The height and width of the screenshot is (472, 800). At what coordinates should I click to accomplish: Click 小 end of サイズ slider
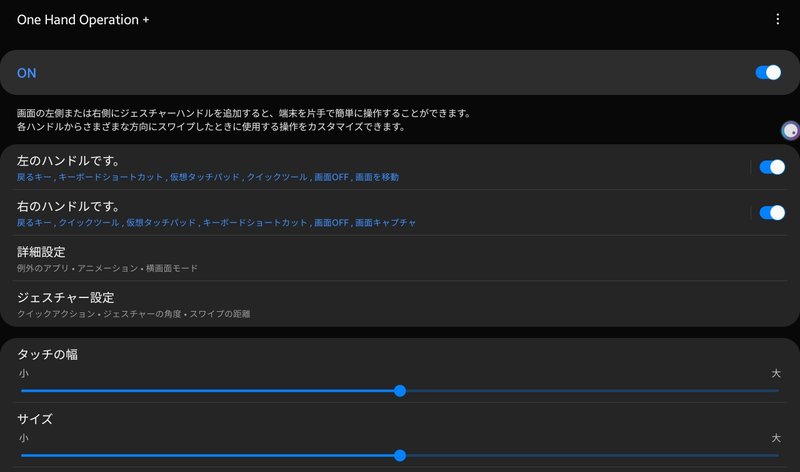[x=23, y=438]
